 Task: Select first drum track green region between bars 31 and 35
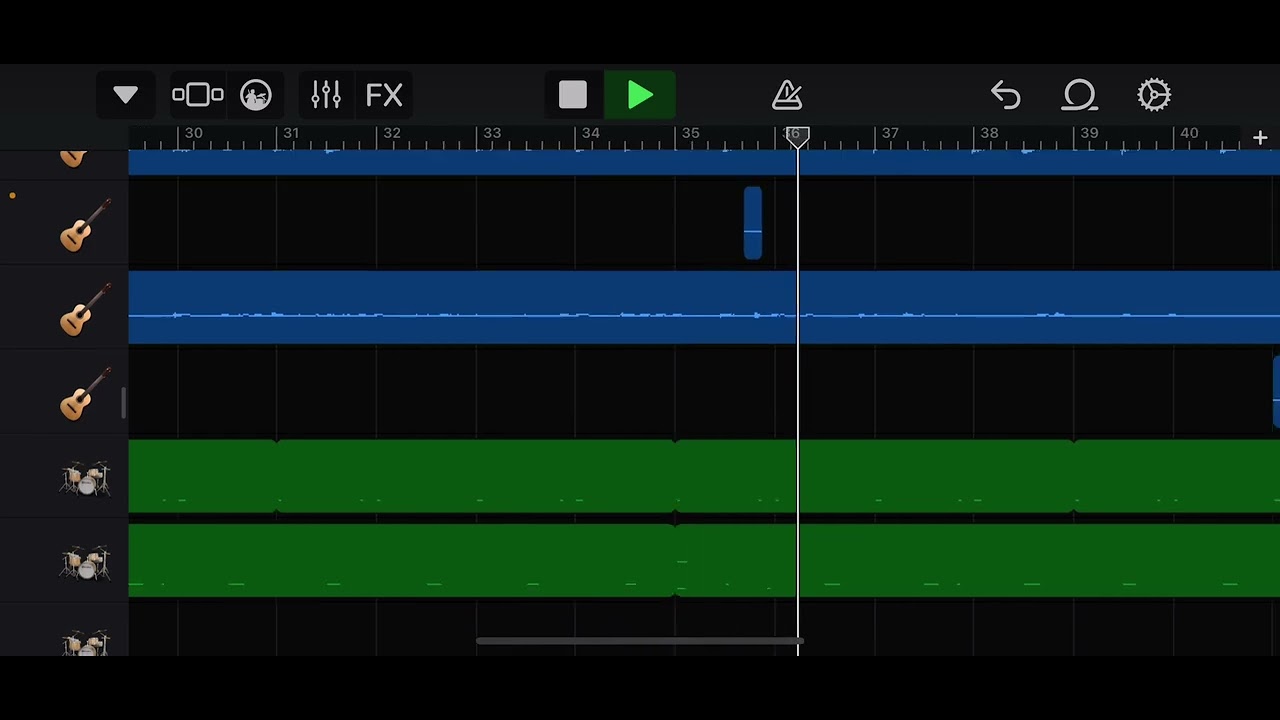click(476, 476)
